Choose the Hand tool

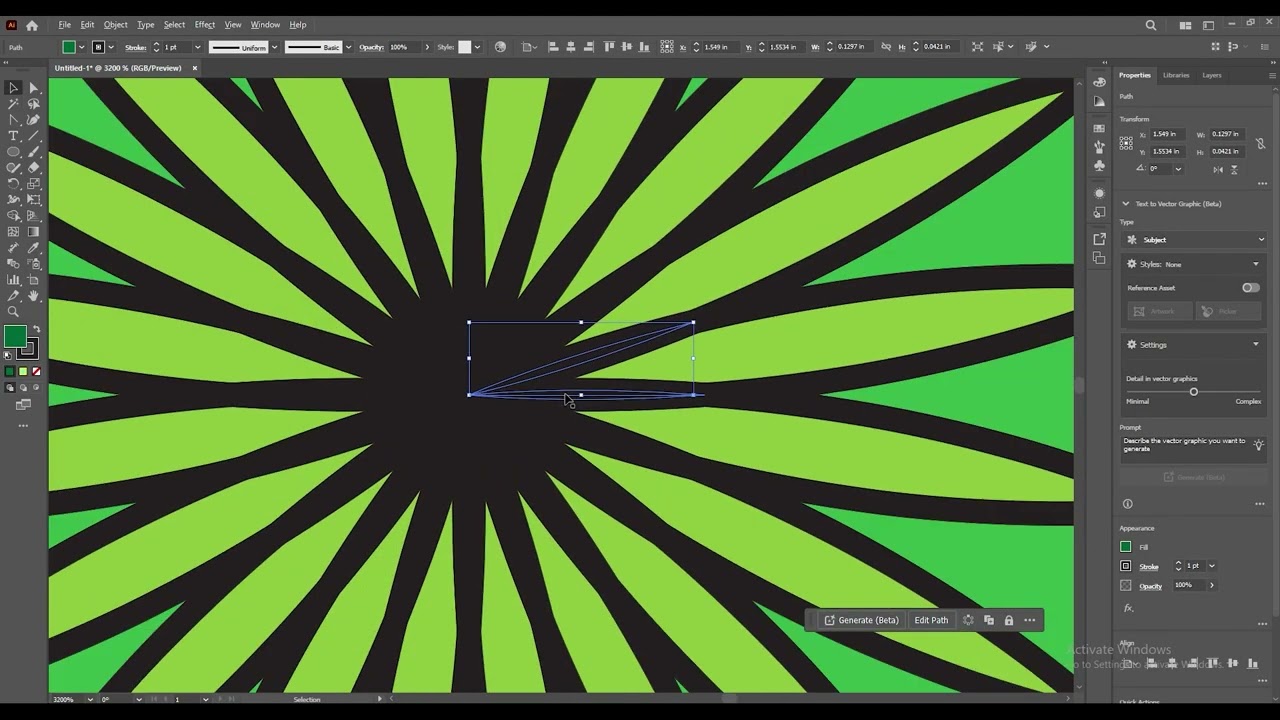(x=33, y=296)
